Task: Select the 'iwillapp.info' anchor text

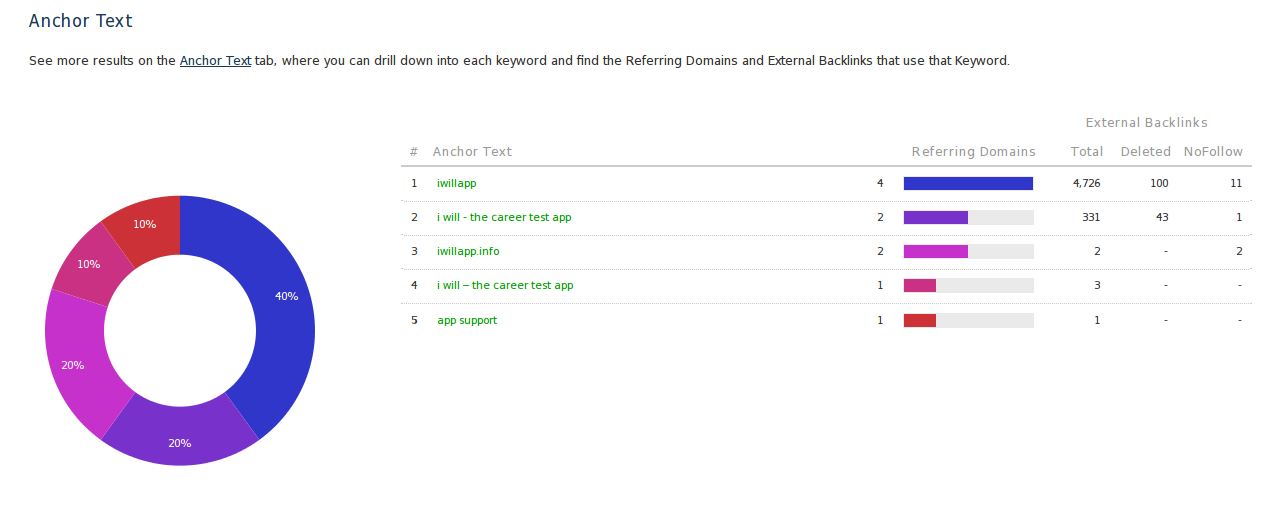Action: tap(468, 252)
